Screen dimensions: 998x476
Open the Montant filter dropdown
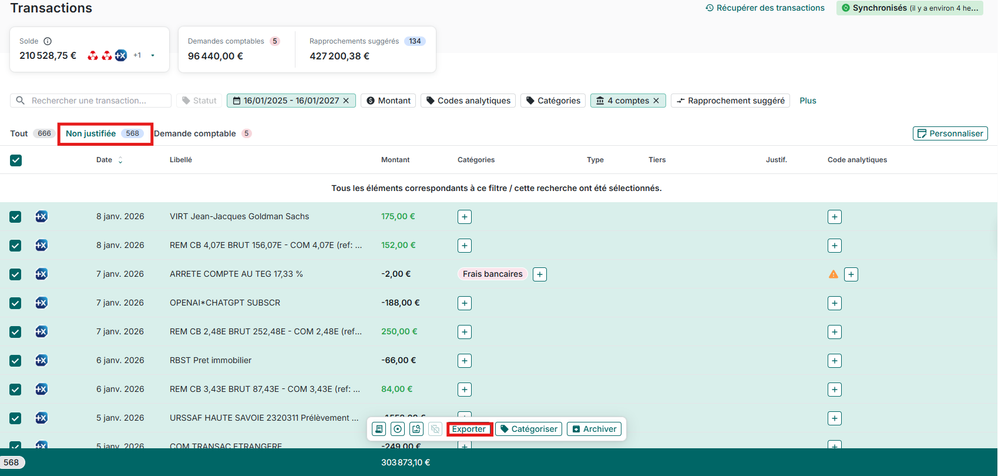coord(388,101)
